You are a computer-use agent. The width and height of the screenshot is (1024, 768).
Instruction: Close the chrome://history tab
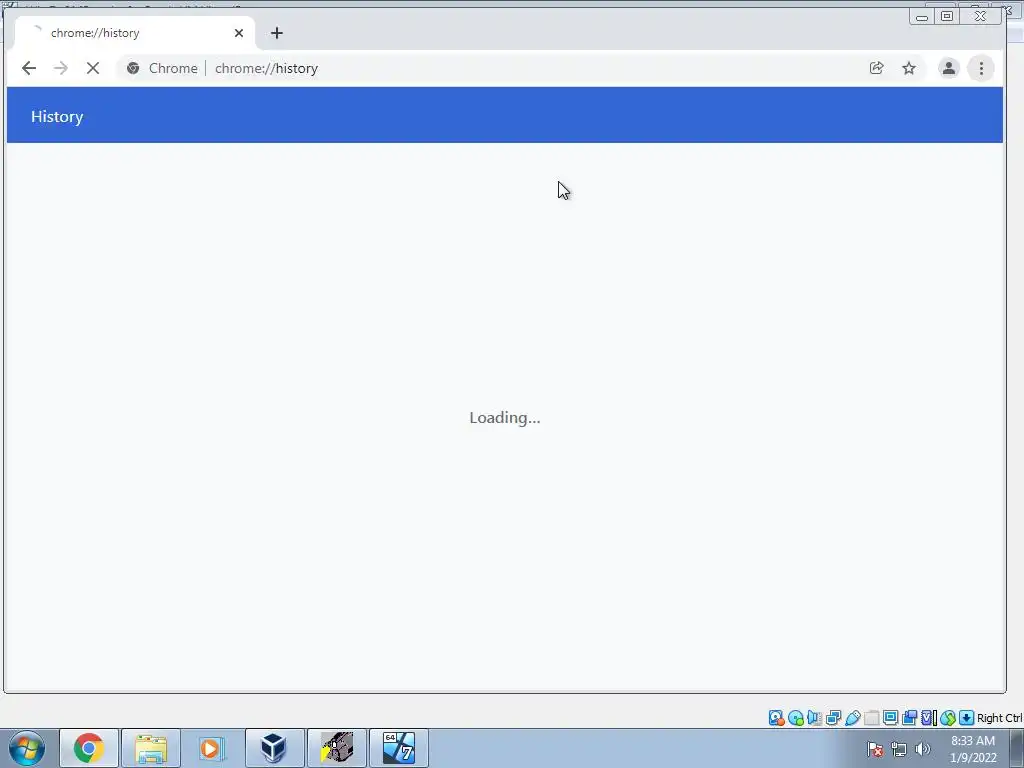click(x=239, y=33)
